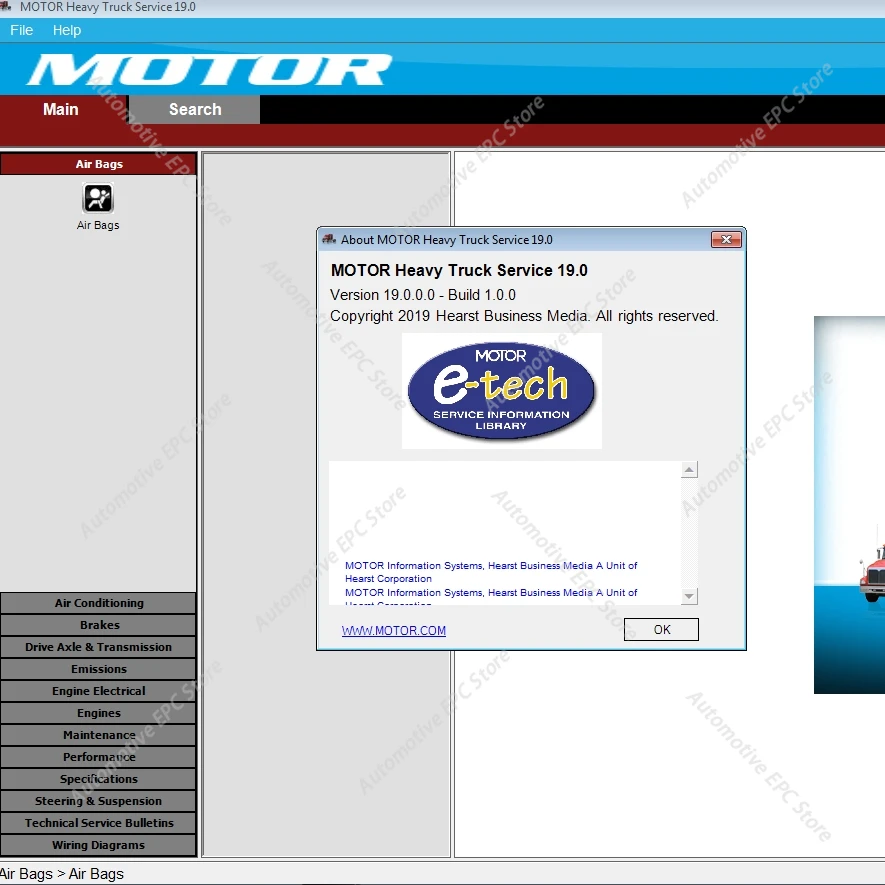885x885 pixels.
Task: Click the 'MOTOR Heavy Truck Service 19.0' heading
Action: (x=459, y=270)
